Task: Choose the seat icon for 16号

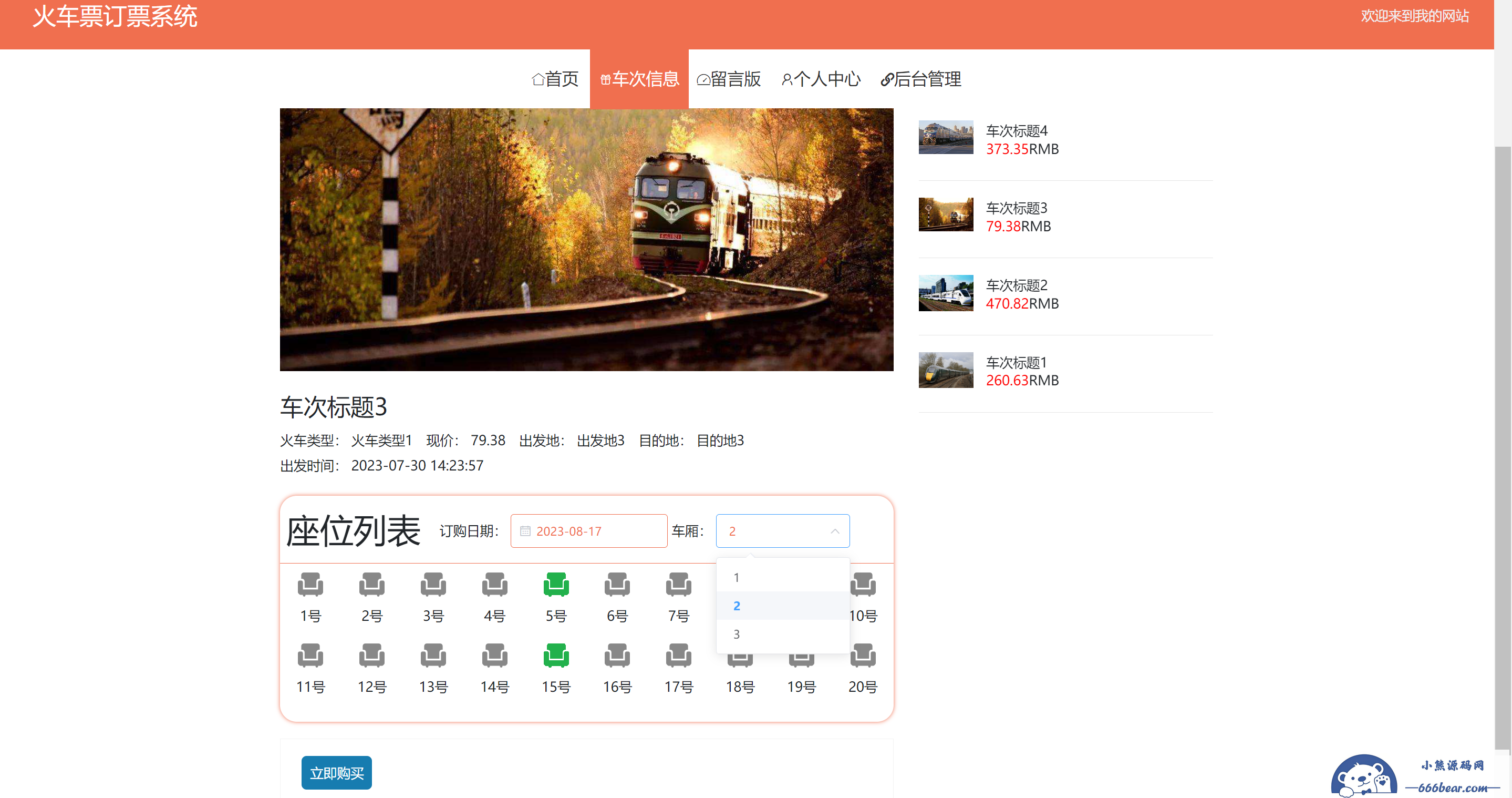Action: pos(617,656)
